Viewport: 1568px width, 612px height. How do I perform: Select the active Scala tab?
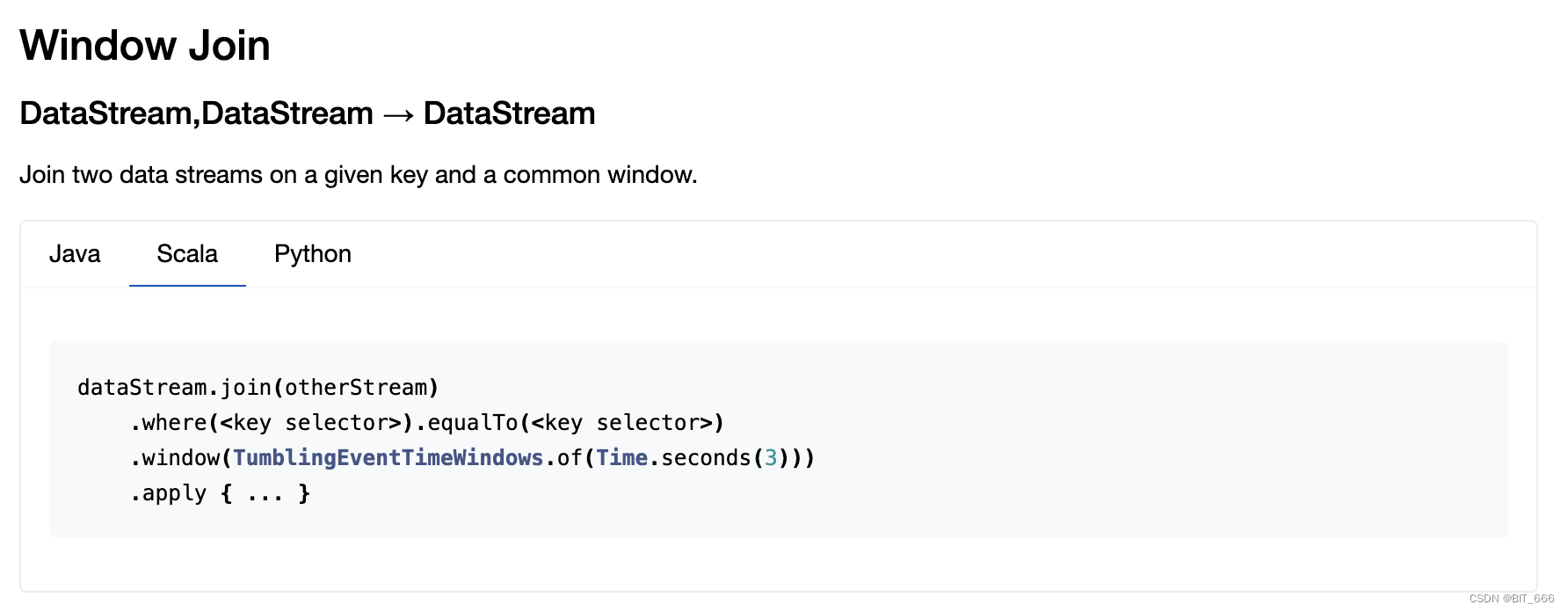(x=186, y=254)
